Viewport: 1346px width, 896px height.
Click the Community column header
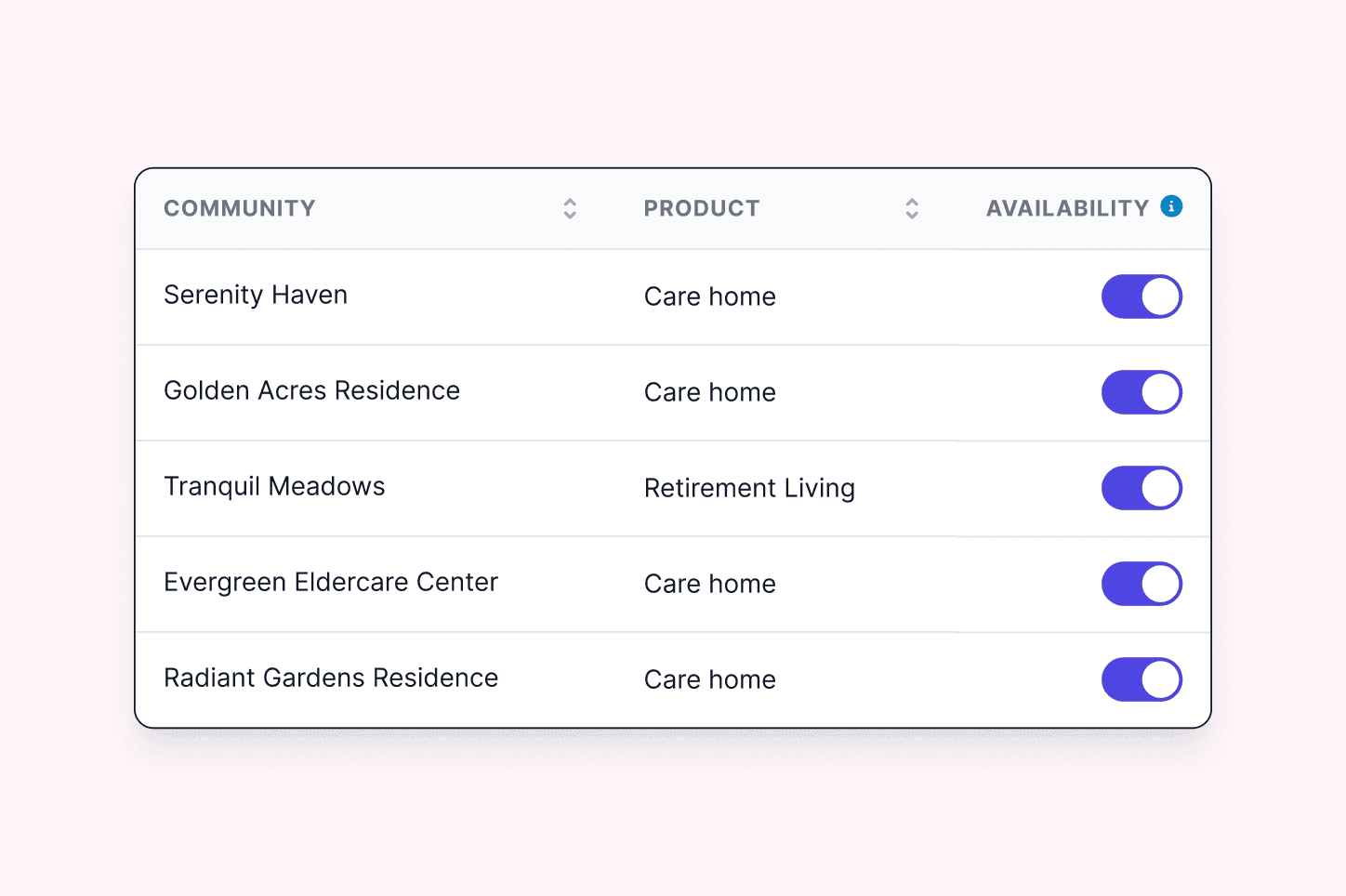[240, 209]
